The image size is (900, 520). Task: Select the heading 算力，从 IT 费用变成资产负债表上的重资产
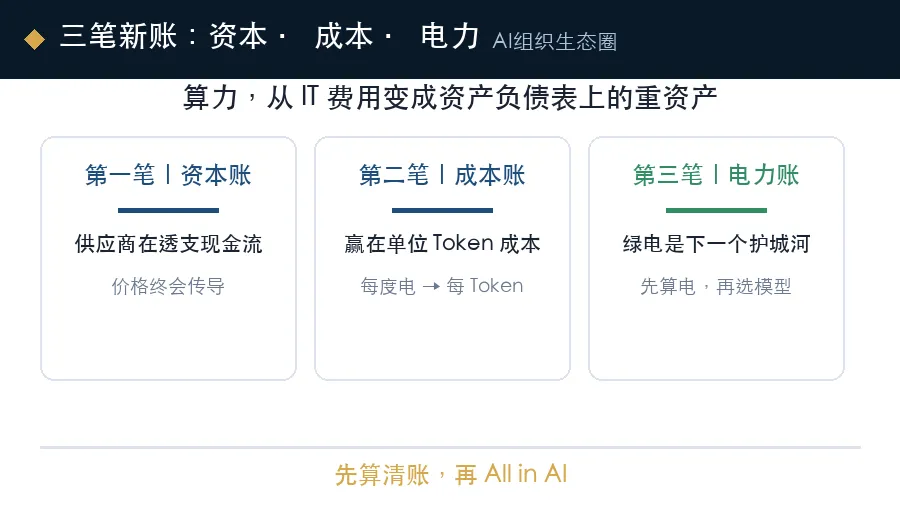point(450,97)
